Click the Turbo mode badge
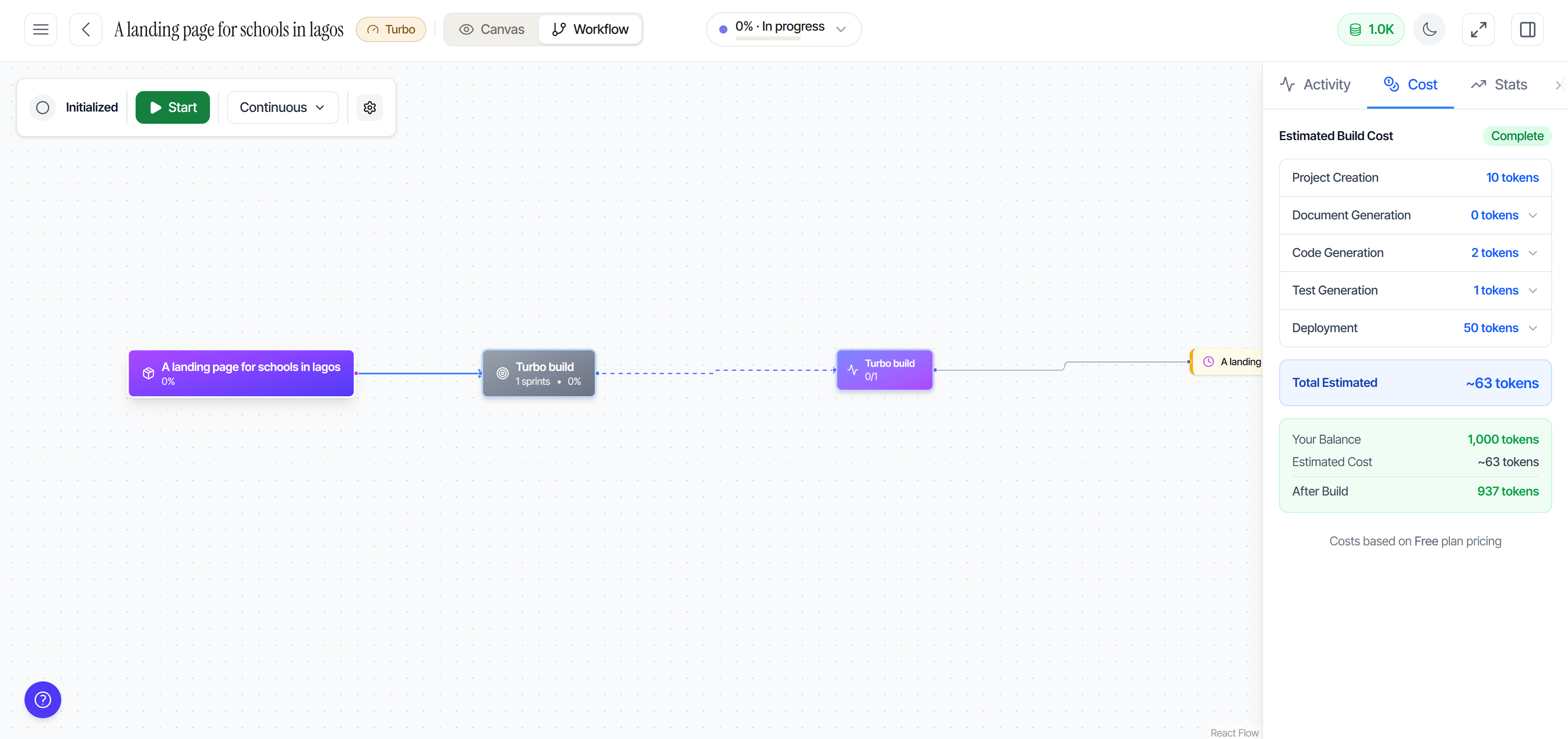 (x=391, y=29)
